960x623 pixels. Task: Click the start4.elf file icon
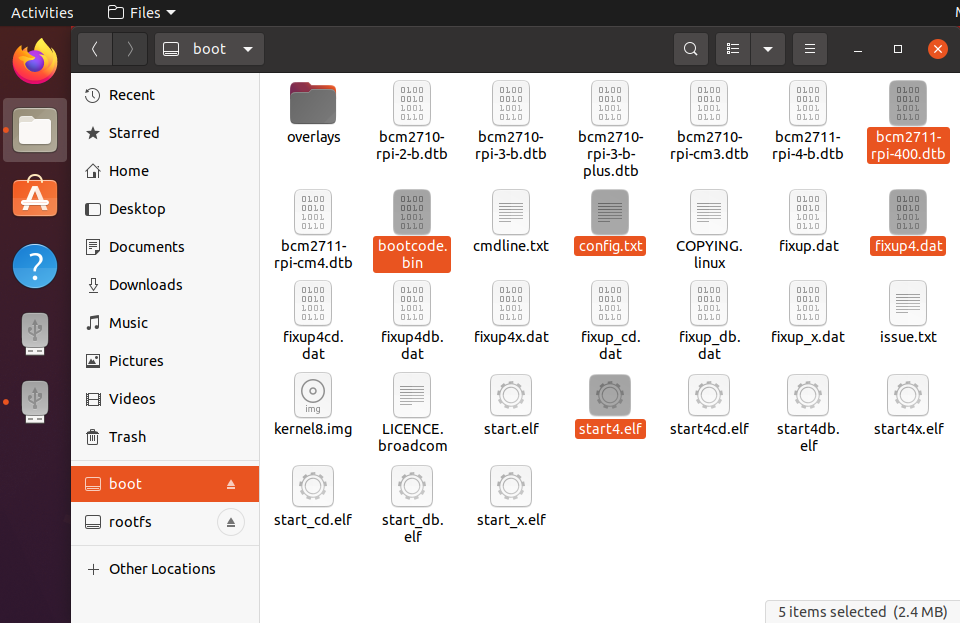[610, 395]
